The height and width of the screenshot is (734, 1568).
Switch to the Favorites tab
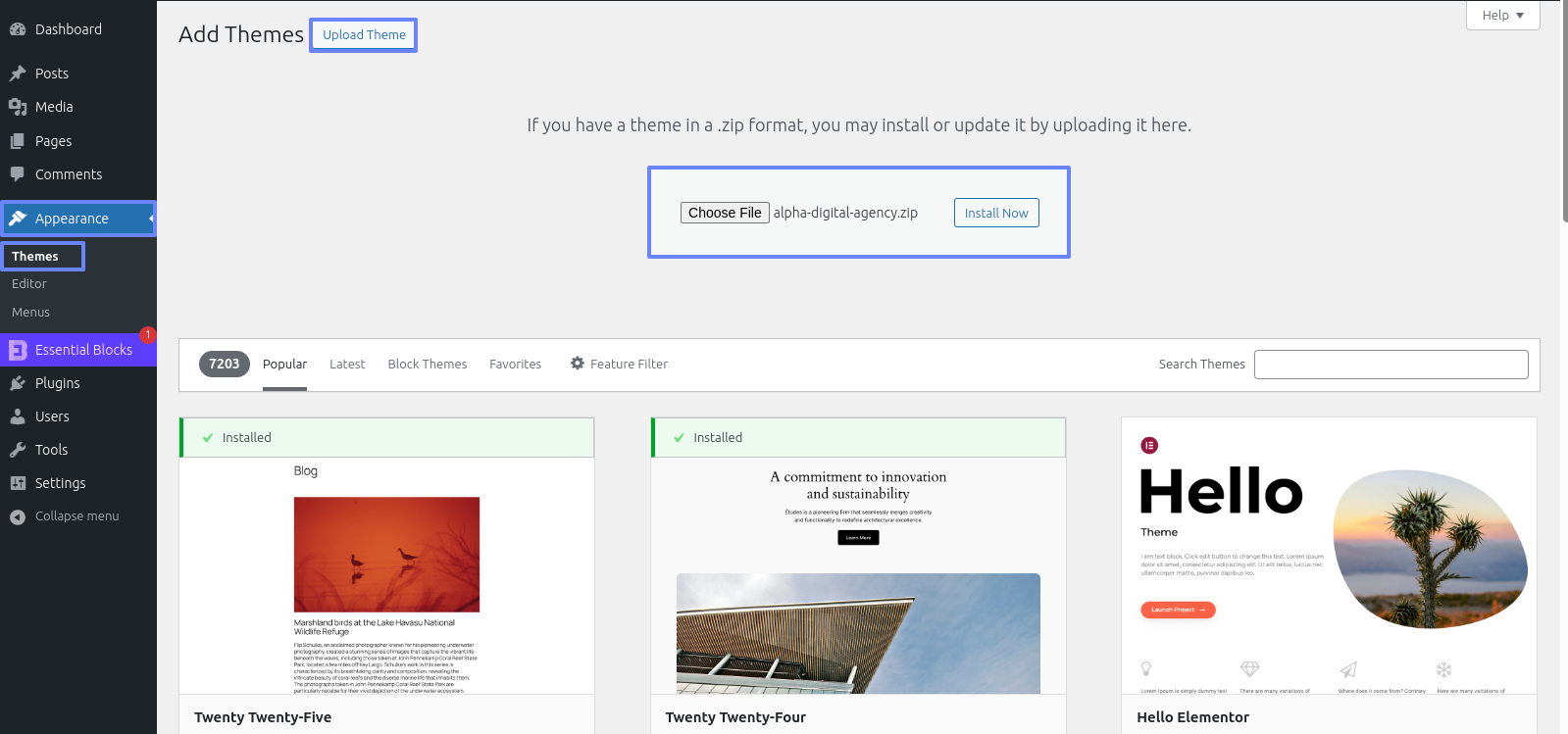pos(515,365)
